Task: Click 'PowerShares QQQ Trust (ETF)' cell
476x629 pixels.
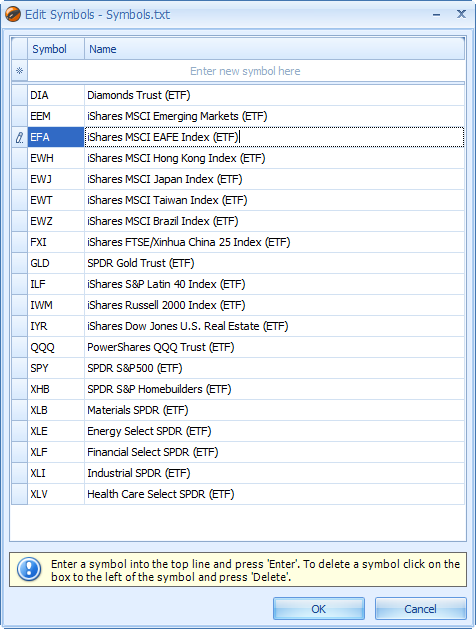Action: (274, 347)
